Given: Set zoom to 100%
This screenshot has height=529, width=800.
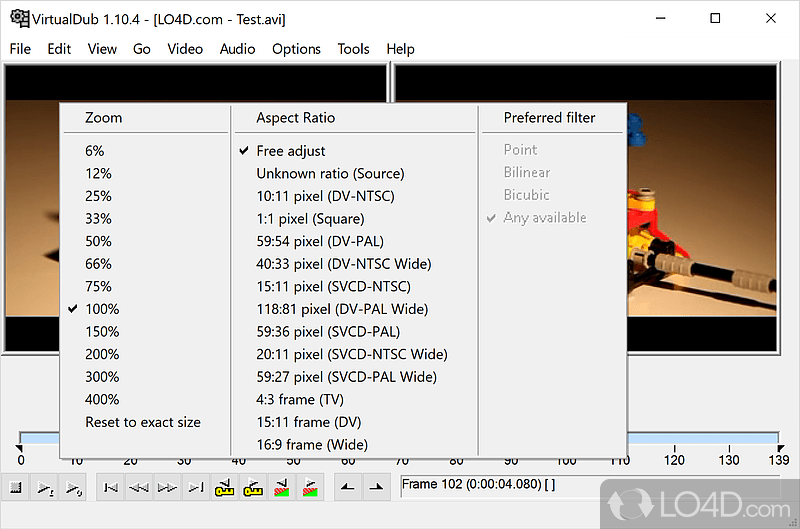Looking at the screenshot, I should 145,309.
